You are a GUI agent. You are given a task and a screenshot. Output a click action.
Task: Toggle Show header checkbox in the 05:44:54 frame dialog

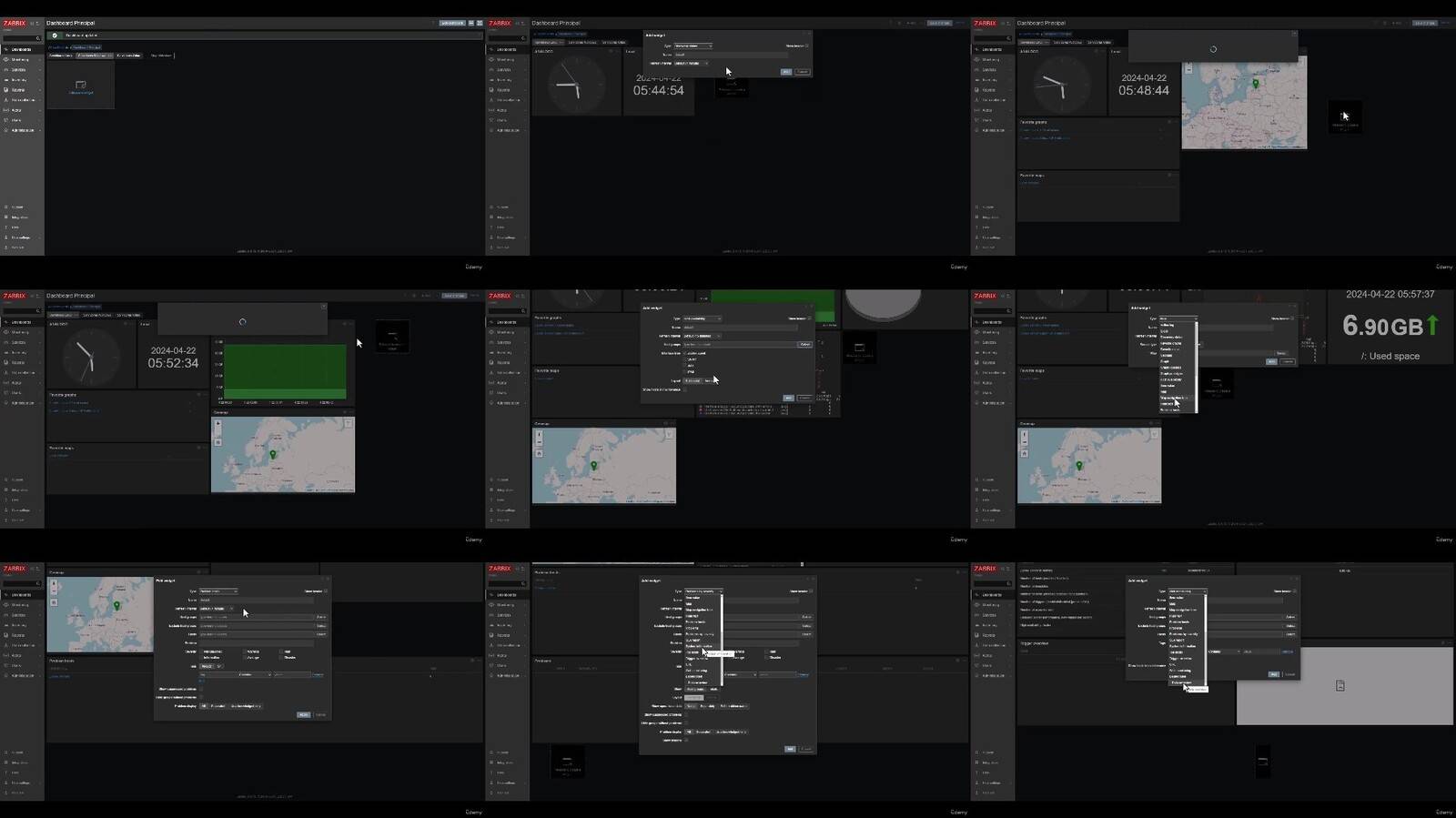pos(806,45)
